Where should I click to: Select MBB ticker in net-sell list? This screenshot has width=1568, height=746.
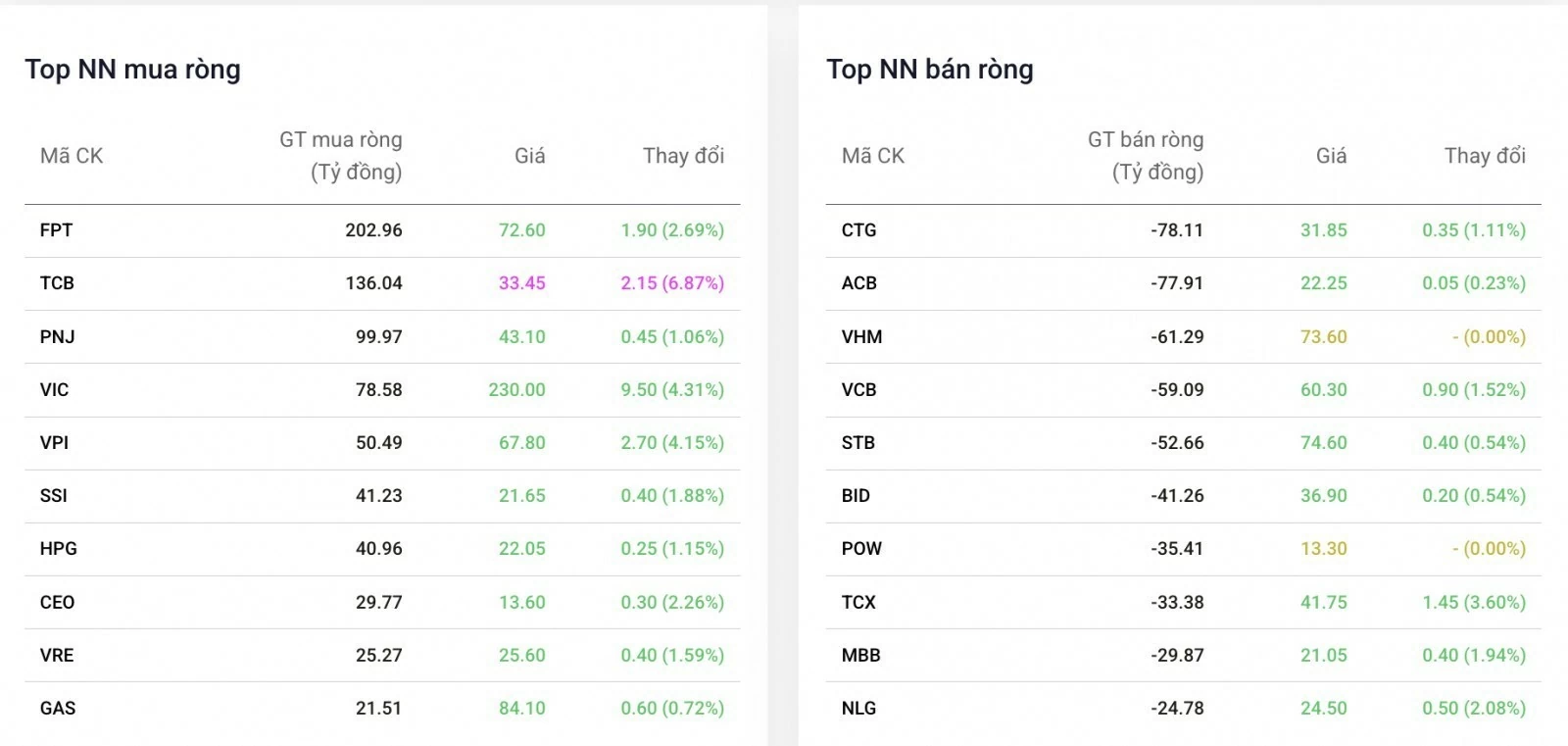860,656
